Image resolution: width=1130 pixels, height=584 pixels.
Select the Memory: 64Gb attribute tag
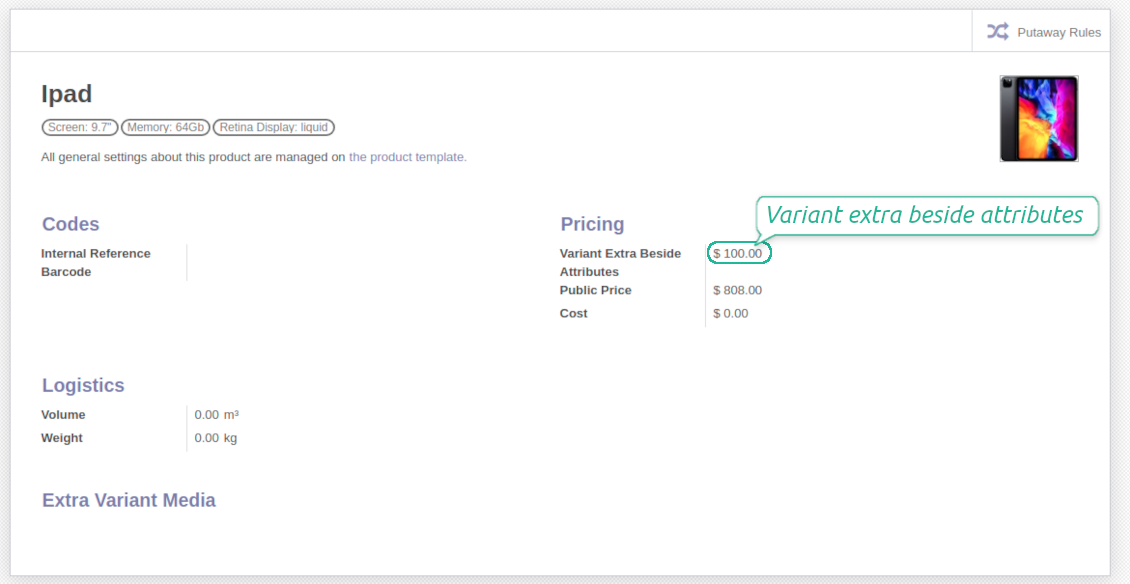(165, 128)
